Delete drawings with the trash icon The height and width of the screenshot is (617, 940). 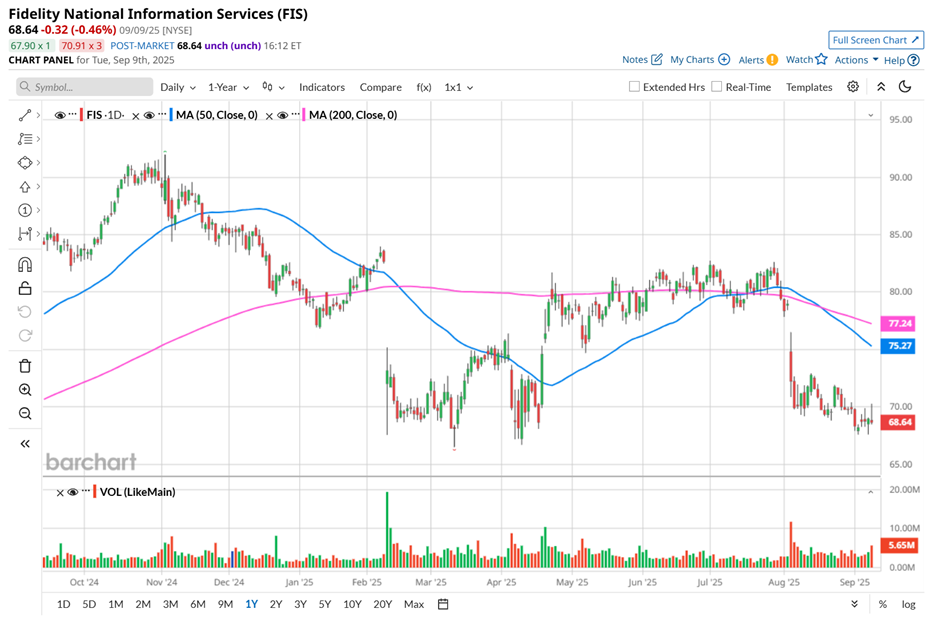pyautogui.click(x=25, y=366)
